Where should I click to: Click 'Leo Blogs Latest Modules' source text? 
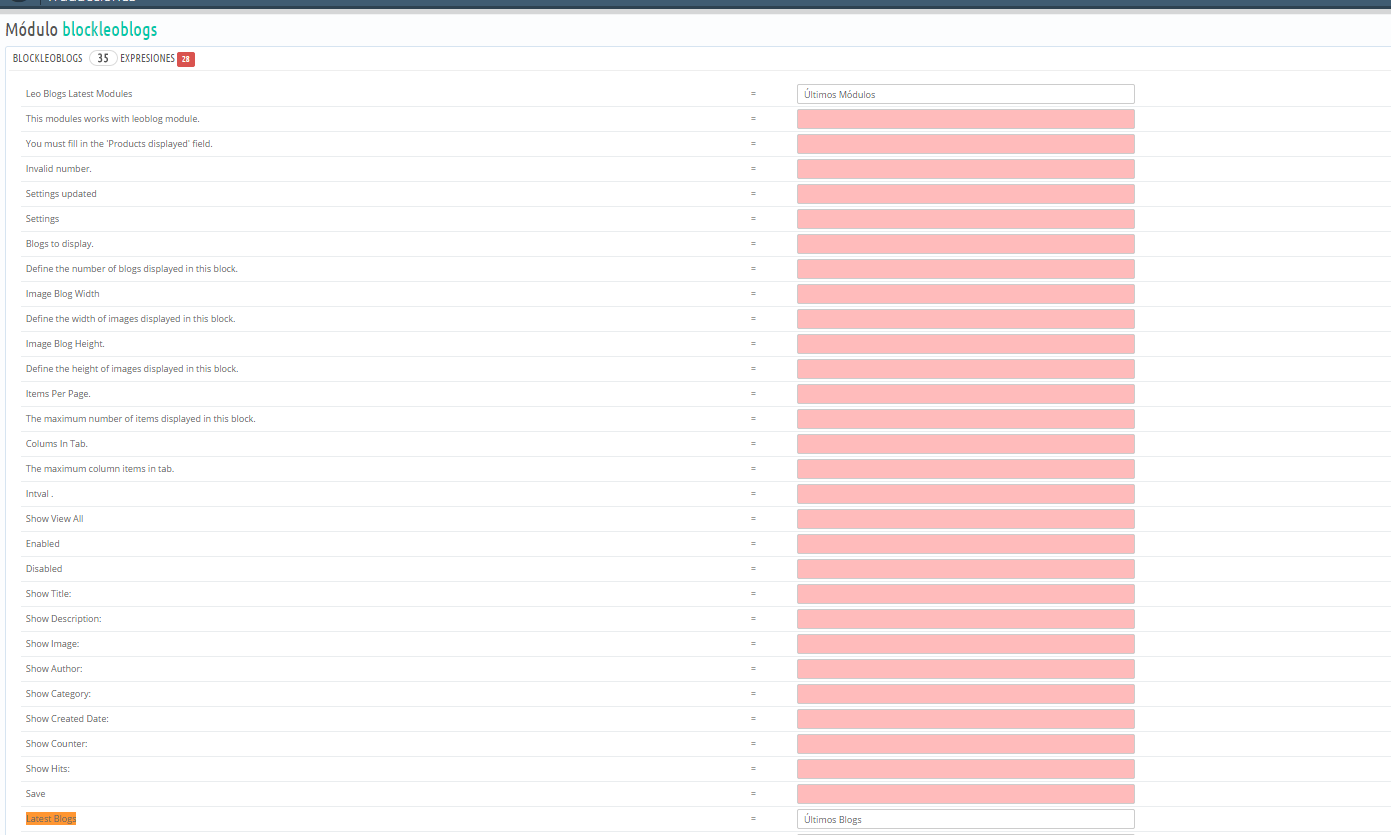click(79, 94)
